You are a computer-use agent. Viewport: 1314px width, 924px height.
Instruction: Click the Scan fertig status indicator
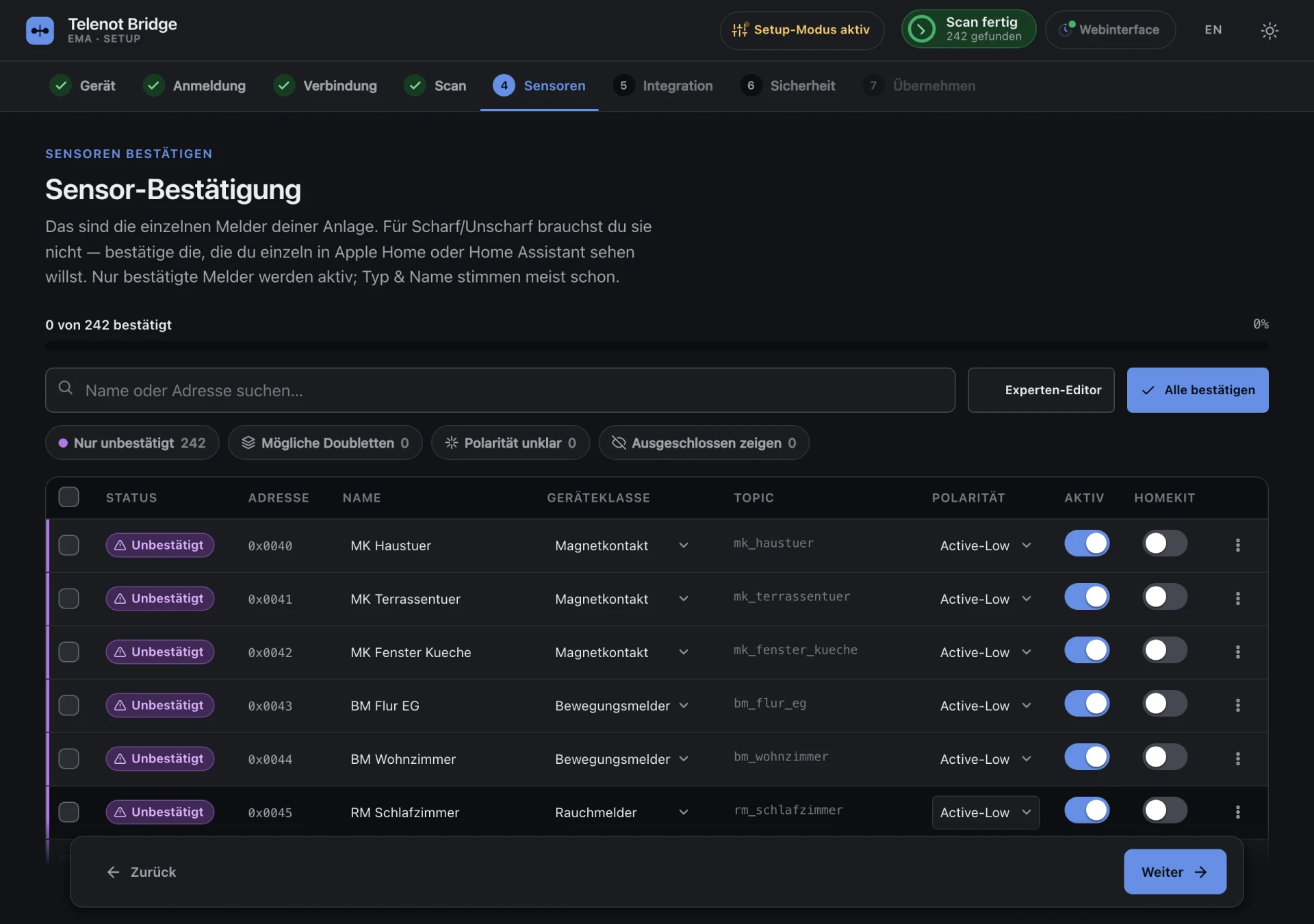point(968,29)
